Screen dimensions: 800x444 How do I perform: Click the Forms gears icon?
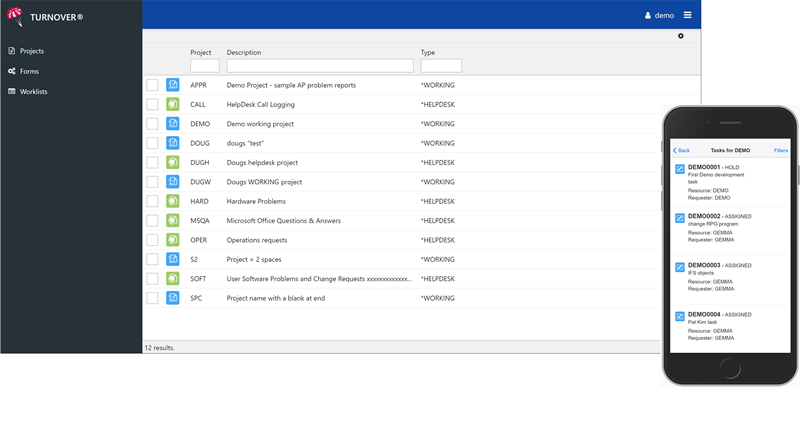pyautogui.click(x=12, y=71)
